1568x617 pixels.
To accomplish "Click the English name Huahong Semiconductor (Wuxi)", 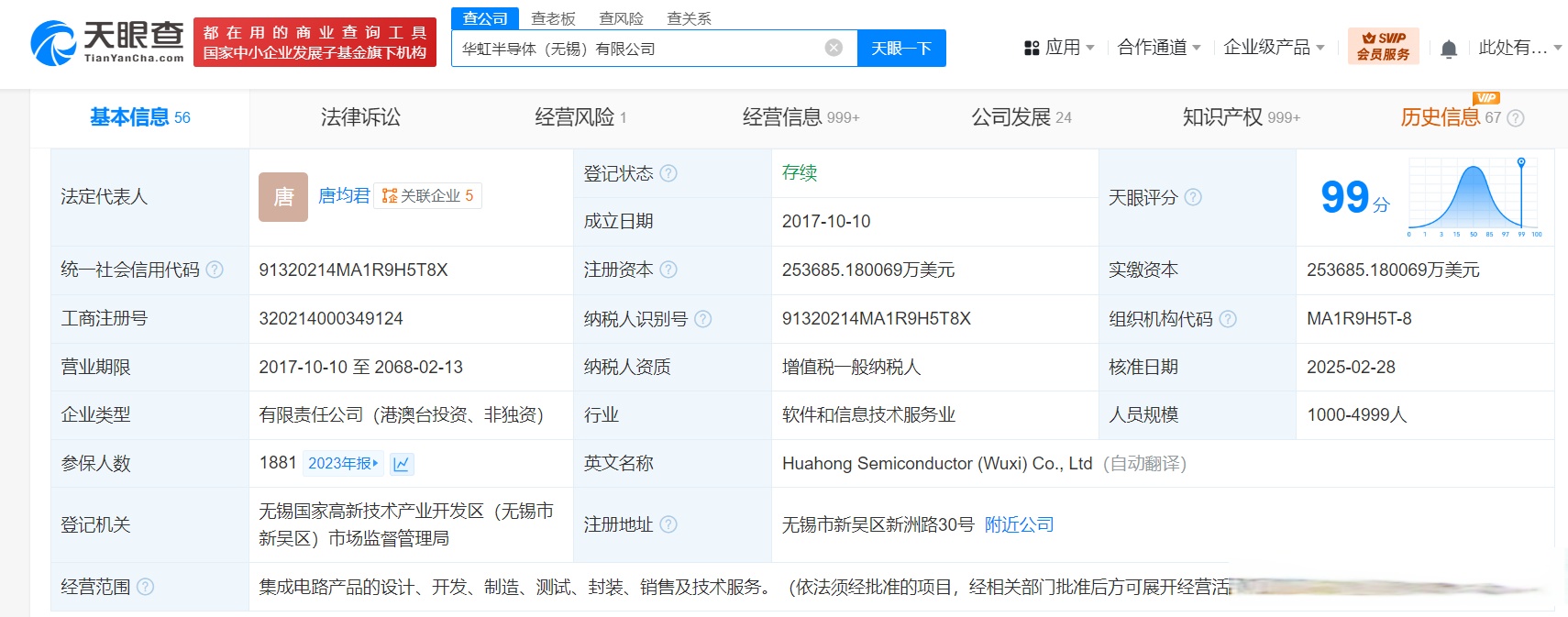I will 937,464.
